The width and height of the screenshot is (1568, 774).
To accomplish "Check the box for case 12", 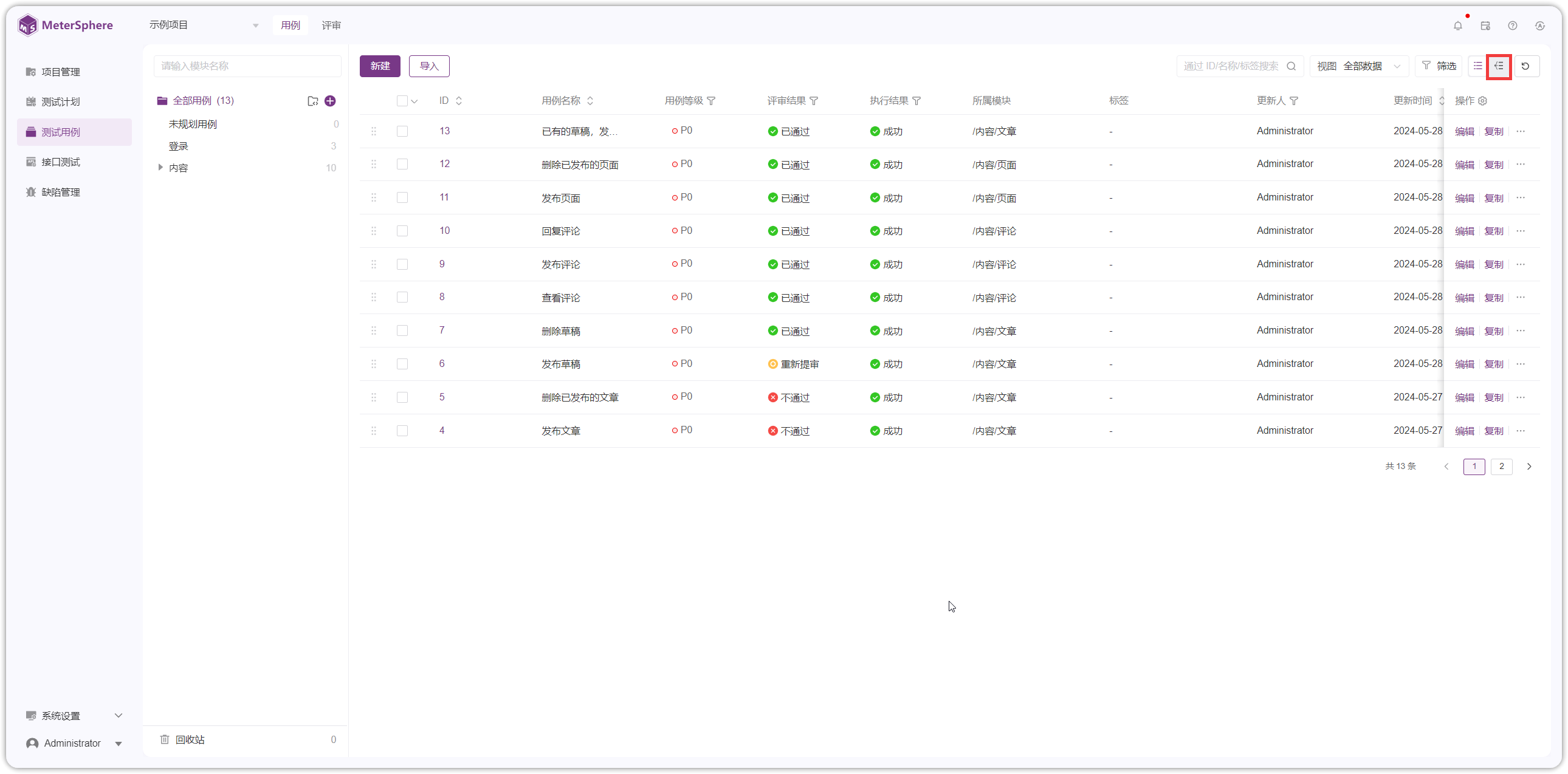I will 402,164.
